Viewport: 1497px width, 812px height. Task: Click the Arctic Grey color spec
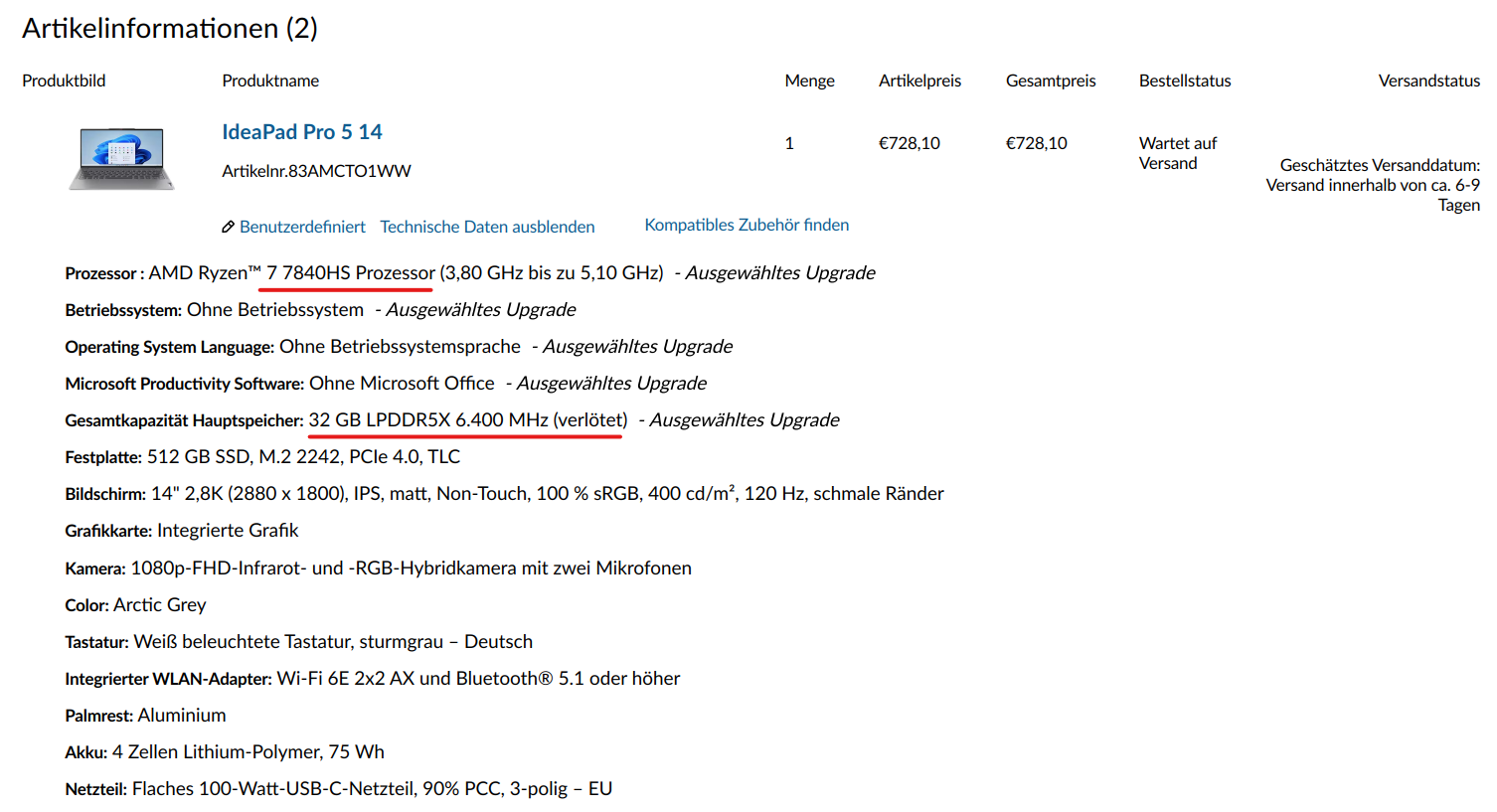135,604
